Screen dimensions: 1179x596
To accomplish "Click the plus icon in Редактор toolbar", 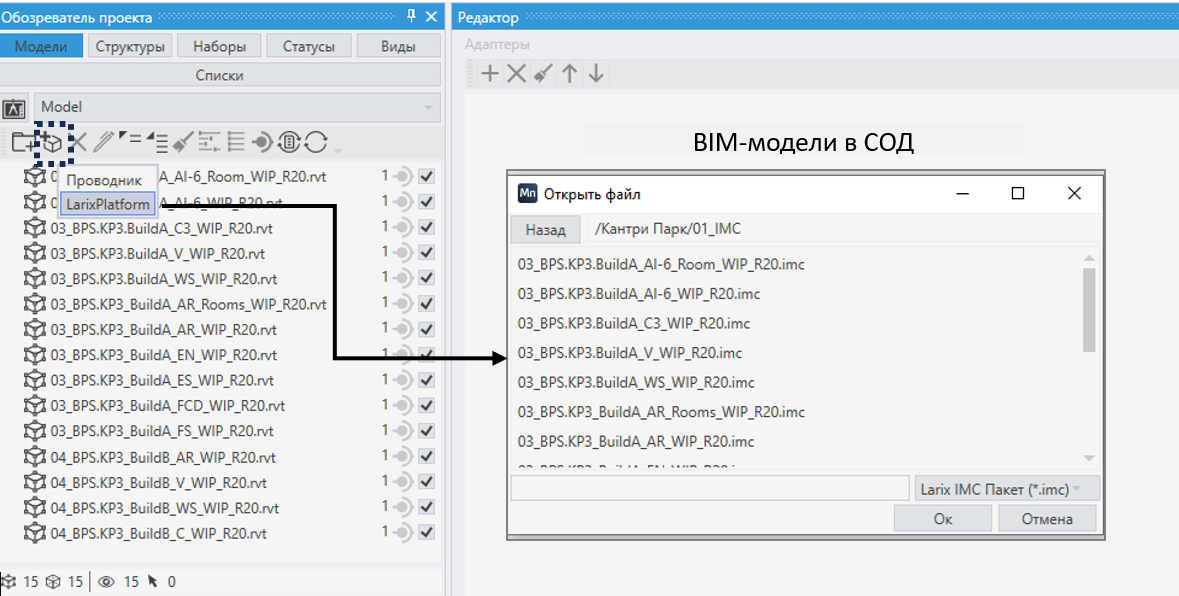I will [490, 73].
